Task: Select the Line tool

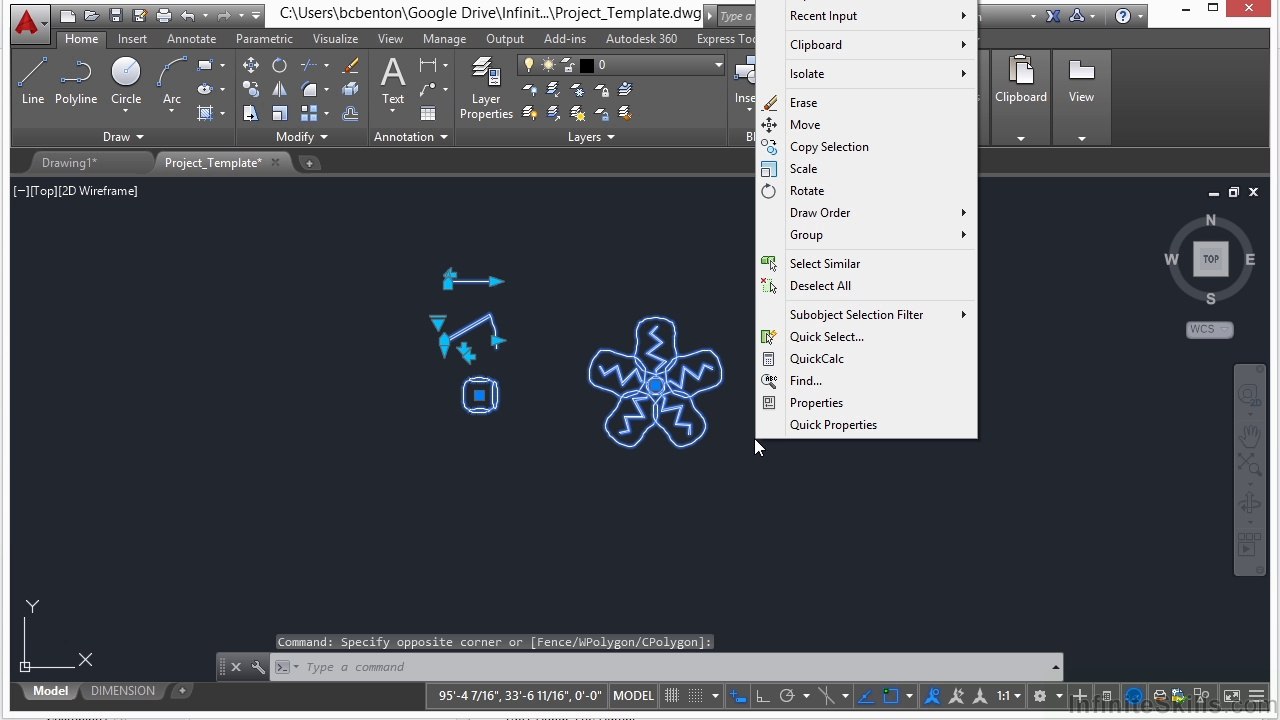Action: coord(32,80)
